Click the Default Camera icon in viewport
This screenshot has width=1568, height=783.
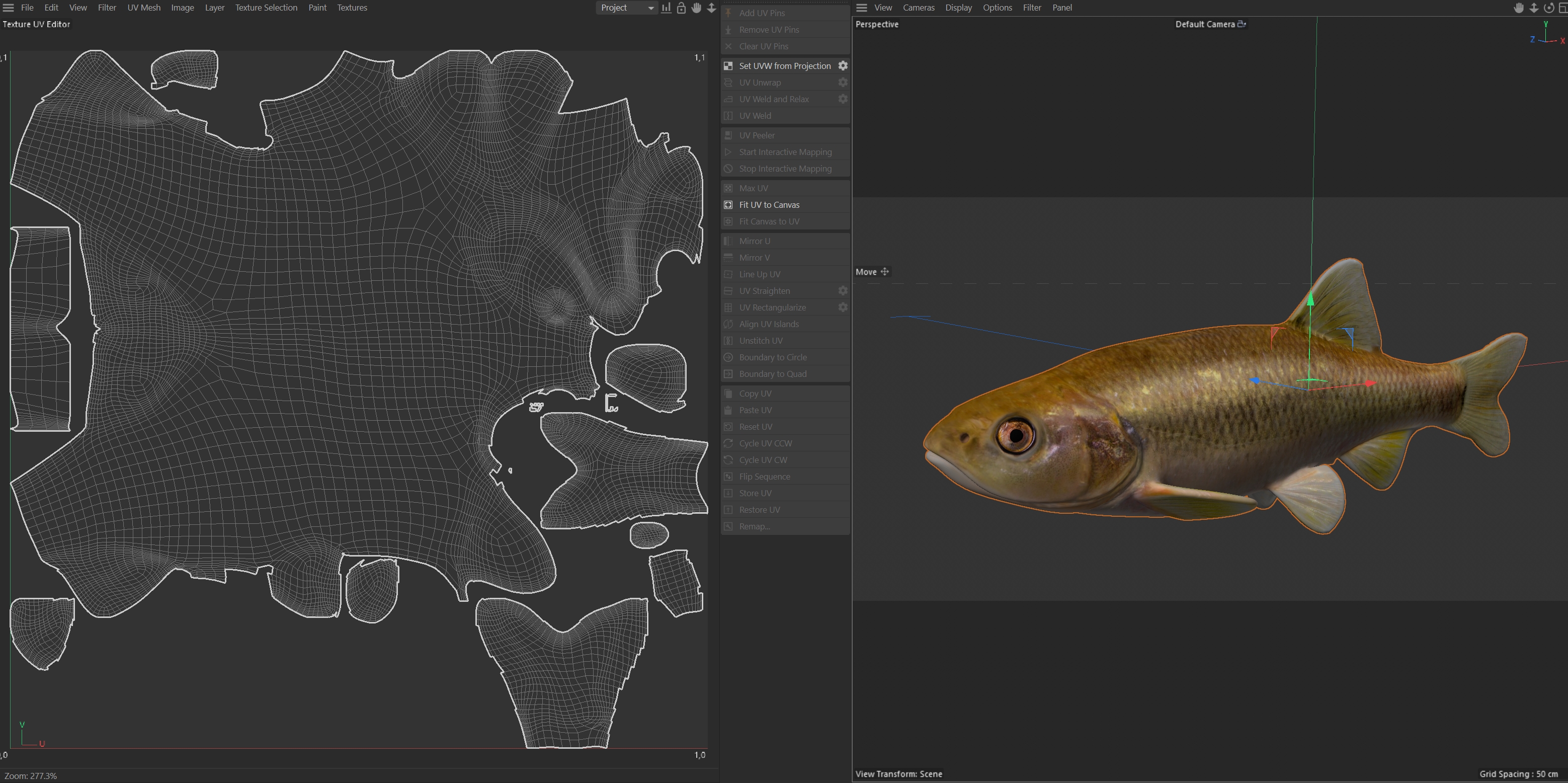(1242, 24)
